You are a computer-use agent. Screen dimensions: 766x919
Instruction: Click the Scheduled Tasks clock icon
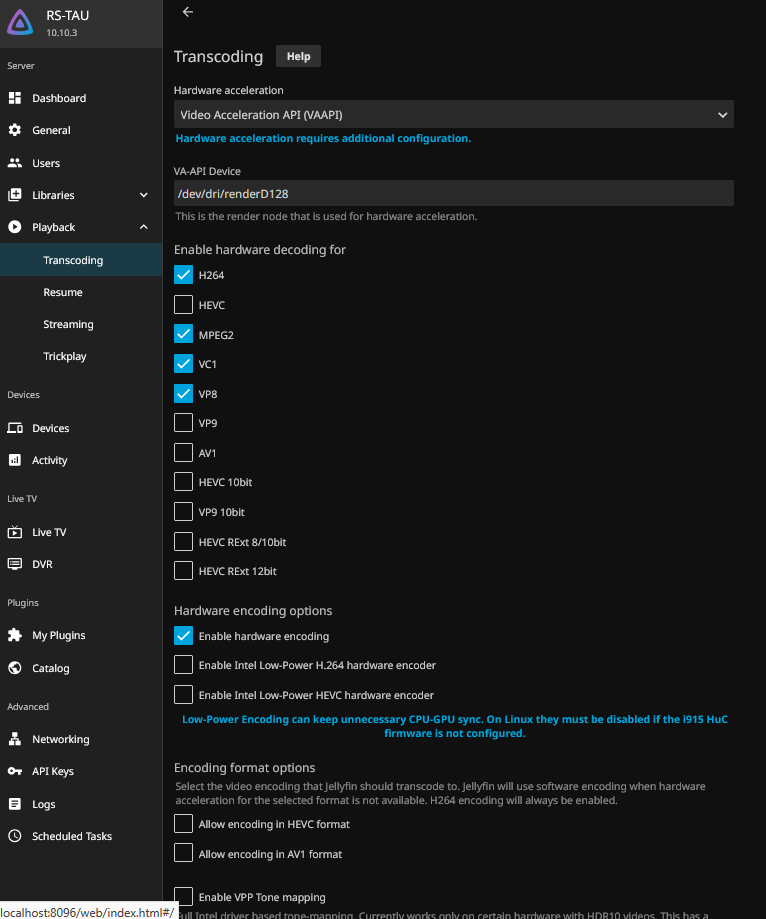15,836
